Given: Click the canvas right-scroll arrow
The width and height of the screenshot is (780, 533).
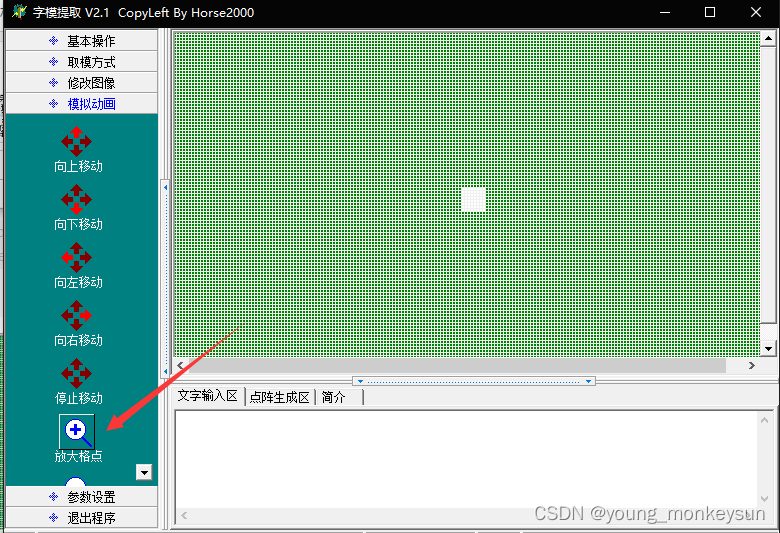Looking at the screenshot, I should (x=752, y=366).
